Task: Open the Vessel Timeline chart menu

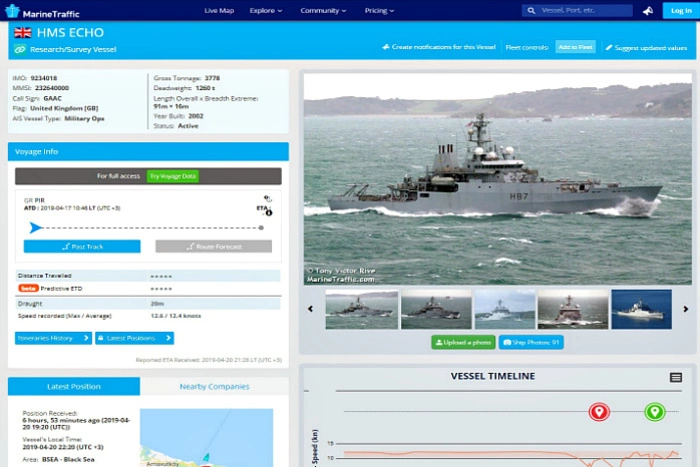Action: point(676,378)
